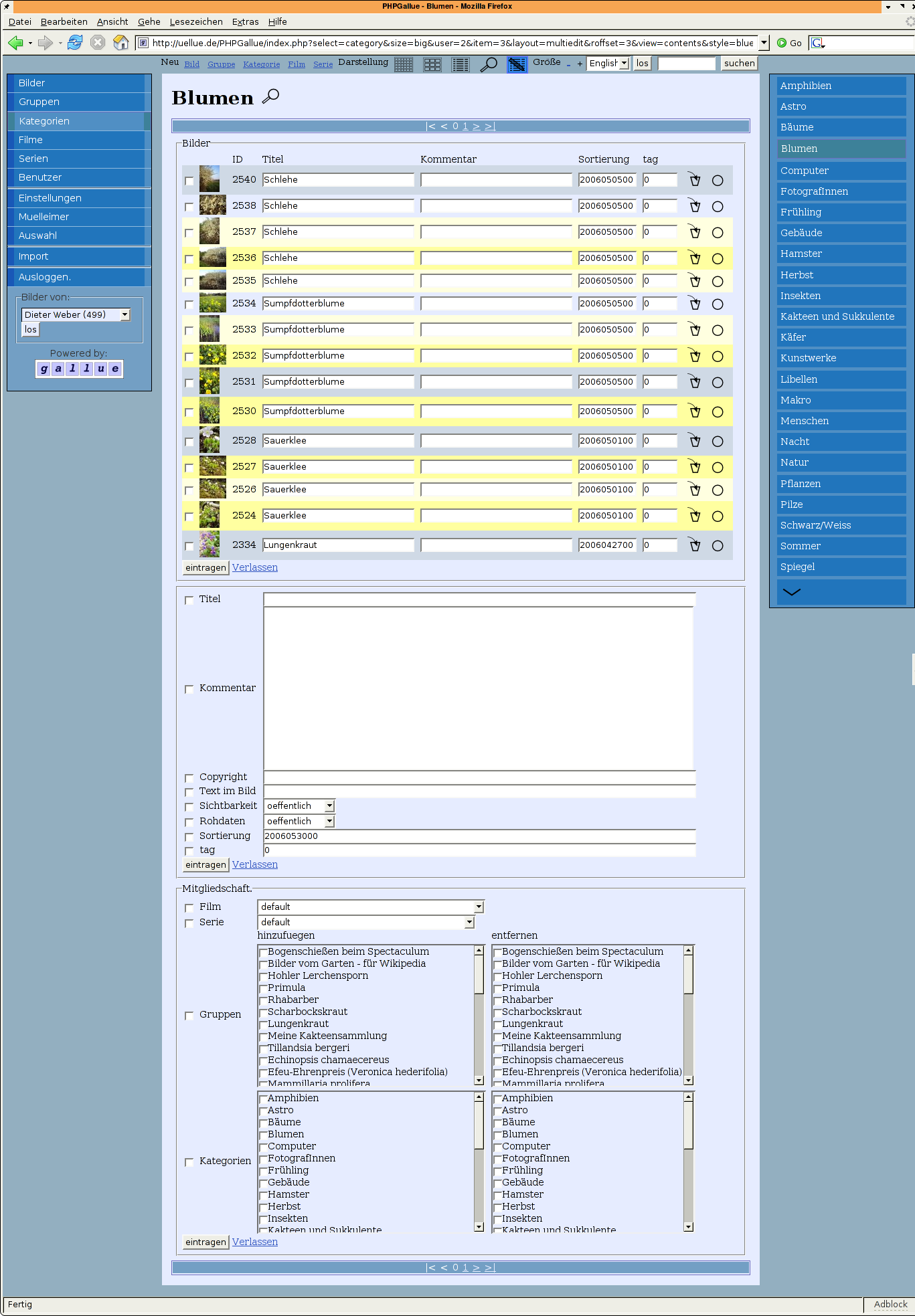This screenshot has width=915, height=1316.
Task: Switch to small thumbnail grid view
Action: click(x=404, y=64)
